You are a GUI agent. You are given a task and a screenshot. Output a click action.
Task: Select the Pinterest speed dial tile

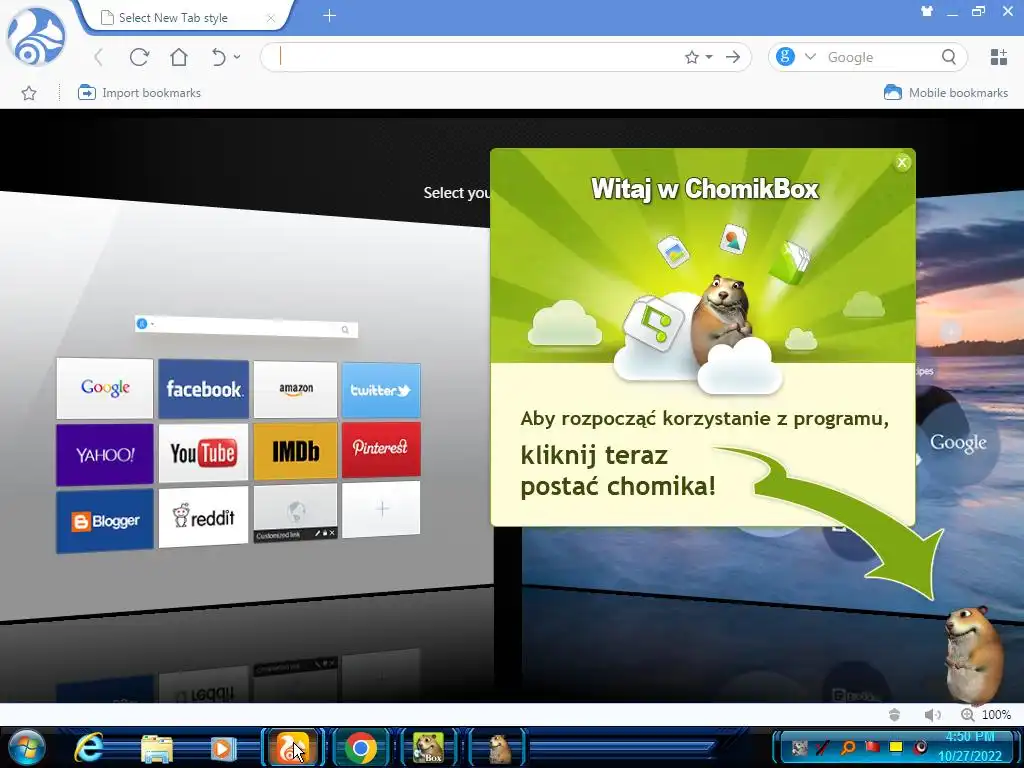(381, 449)
